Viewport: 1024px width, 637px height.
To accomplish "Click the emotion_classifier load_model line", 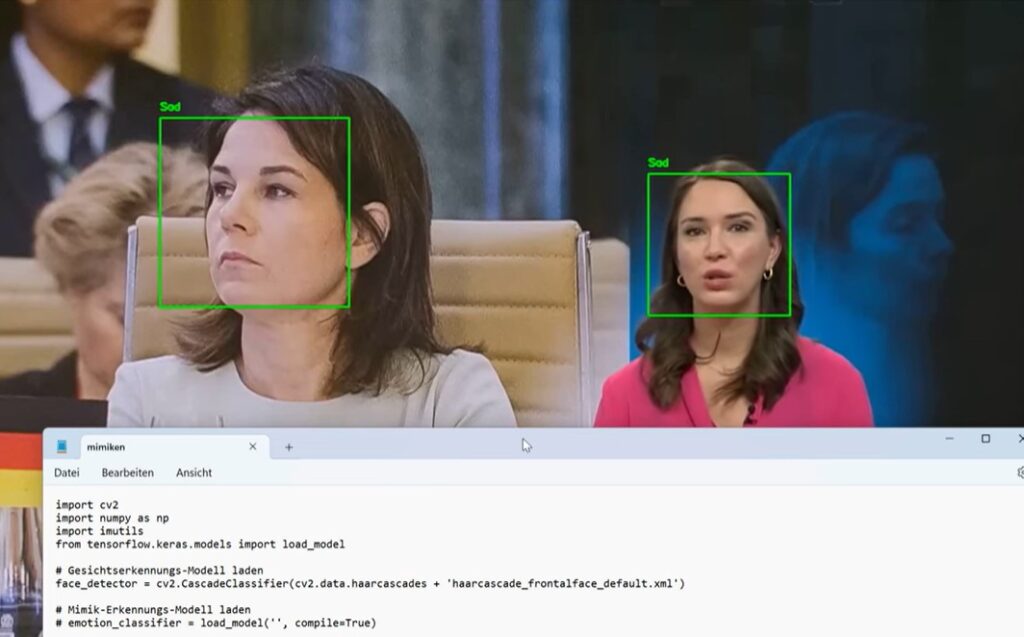I will tap(215, 623).
